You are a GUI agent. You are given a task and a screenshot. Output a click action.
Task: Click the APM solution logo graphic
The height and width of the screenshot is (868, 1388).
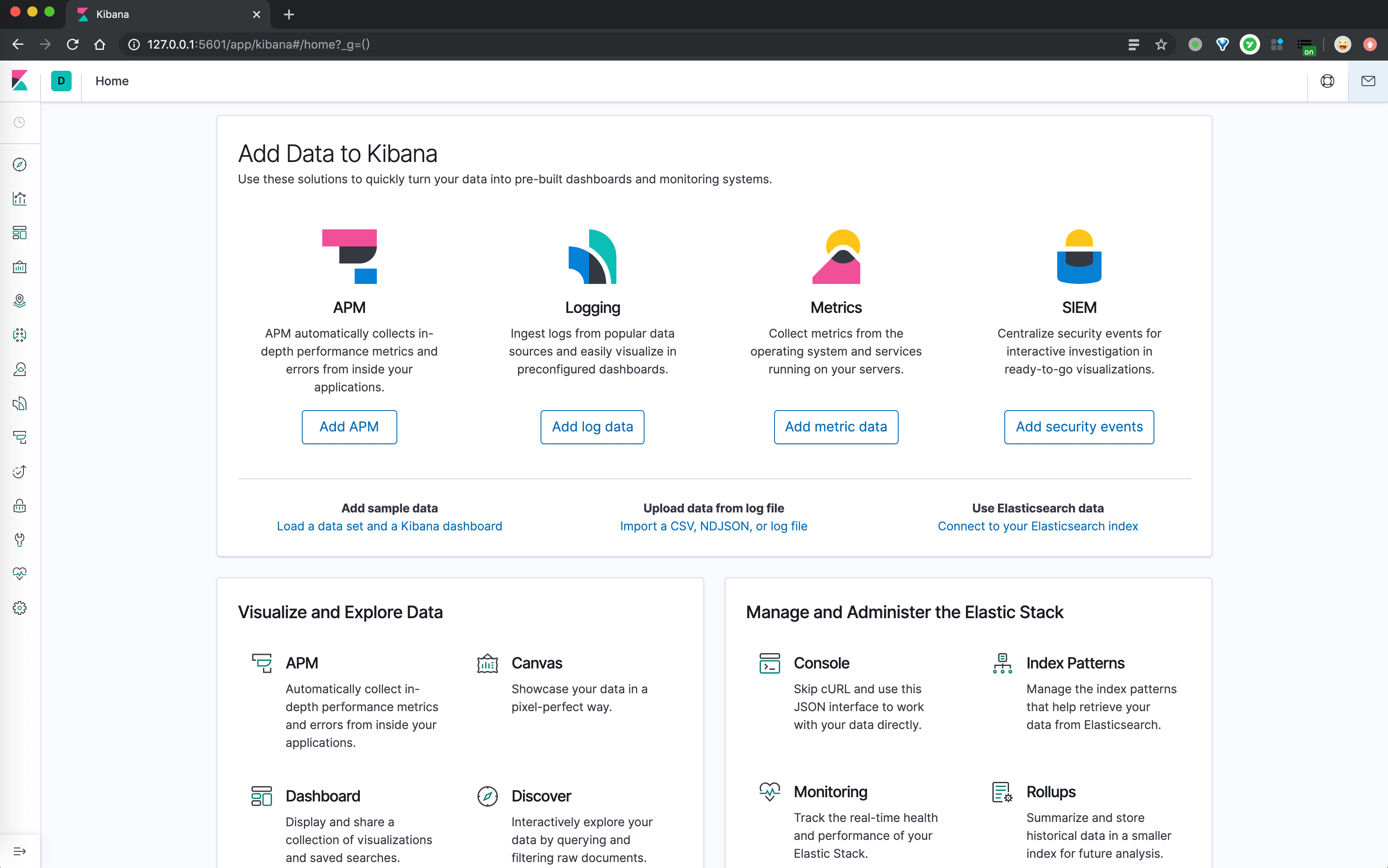point(349,257)
